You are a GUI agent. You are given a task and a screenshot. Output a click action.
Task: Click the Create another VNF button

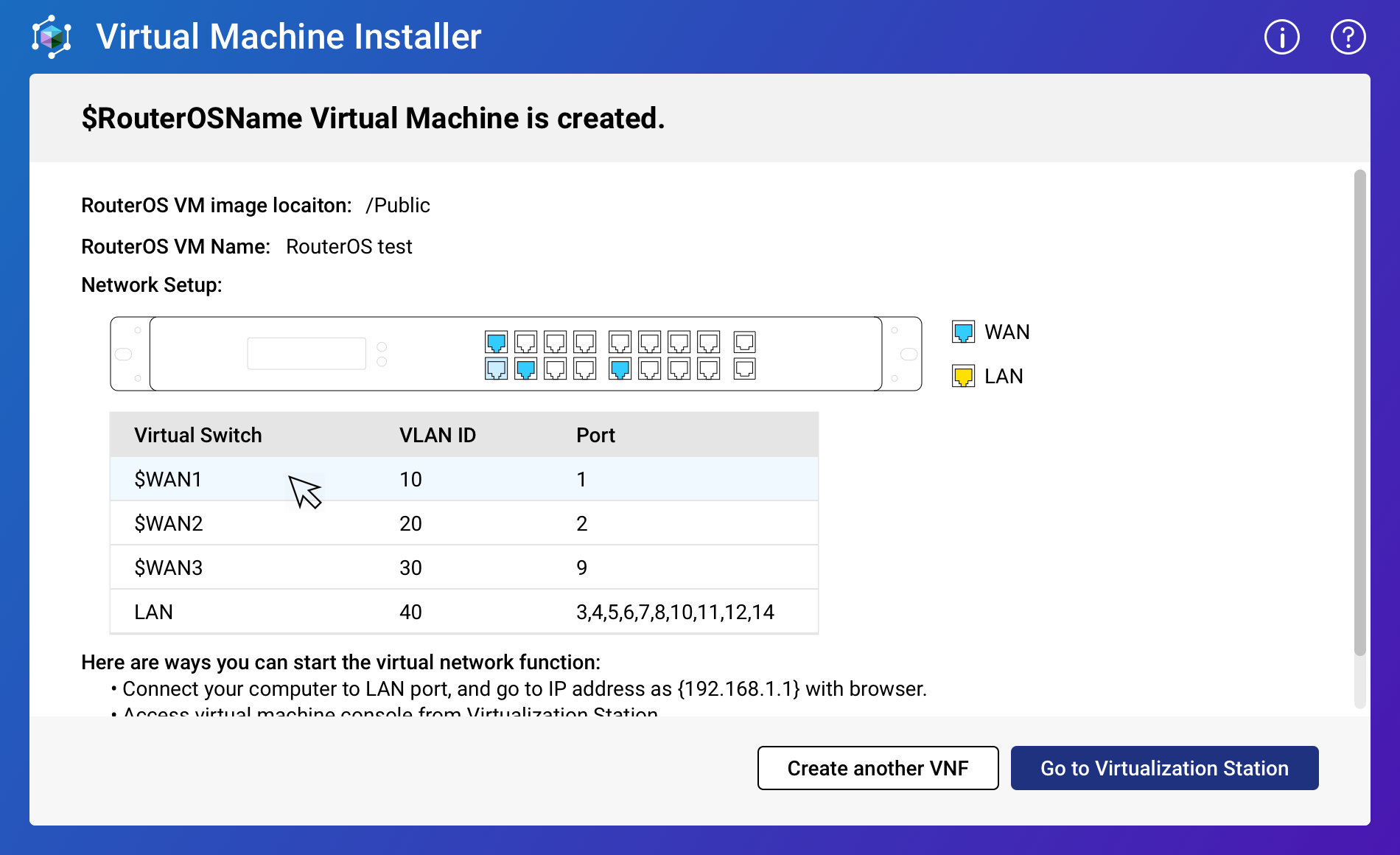878,768
